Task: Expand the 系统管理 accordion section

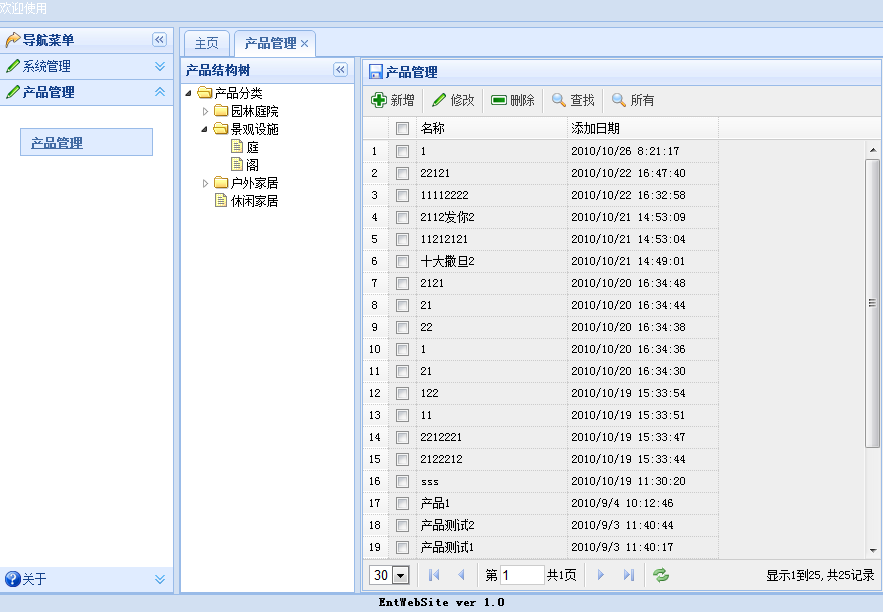Action: tap(160, 66)
